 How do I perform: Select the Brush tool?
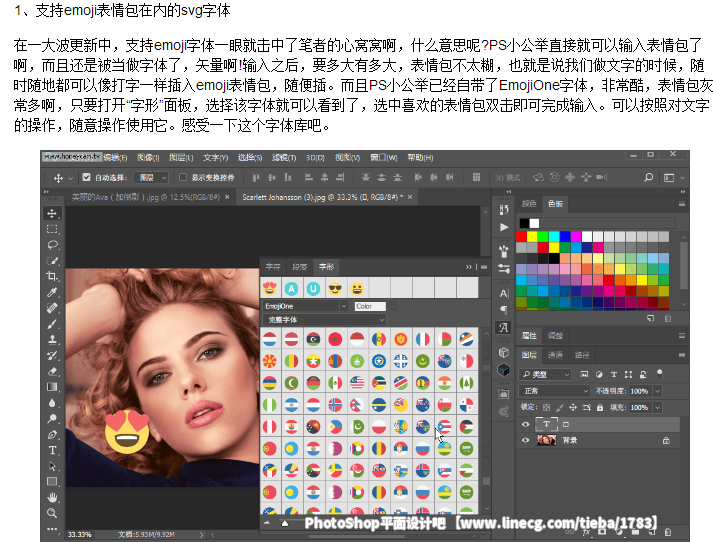52,324
